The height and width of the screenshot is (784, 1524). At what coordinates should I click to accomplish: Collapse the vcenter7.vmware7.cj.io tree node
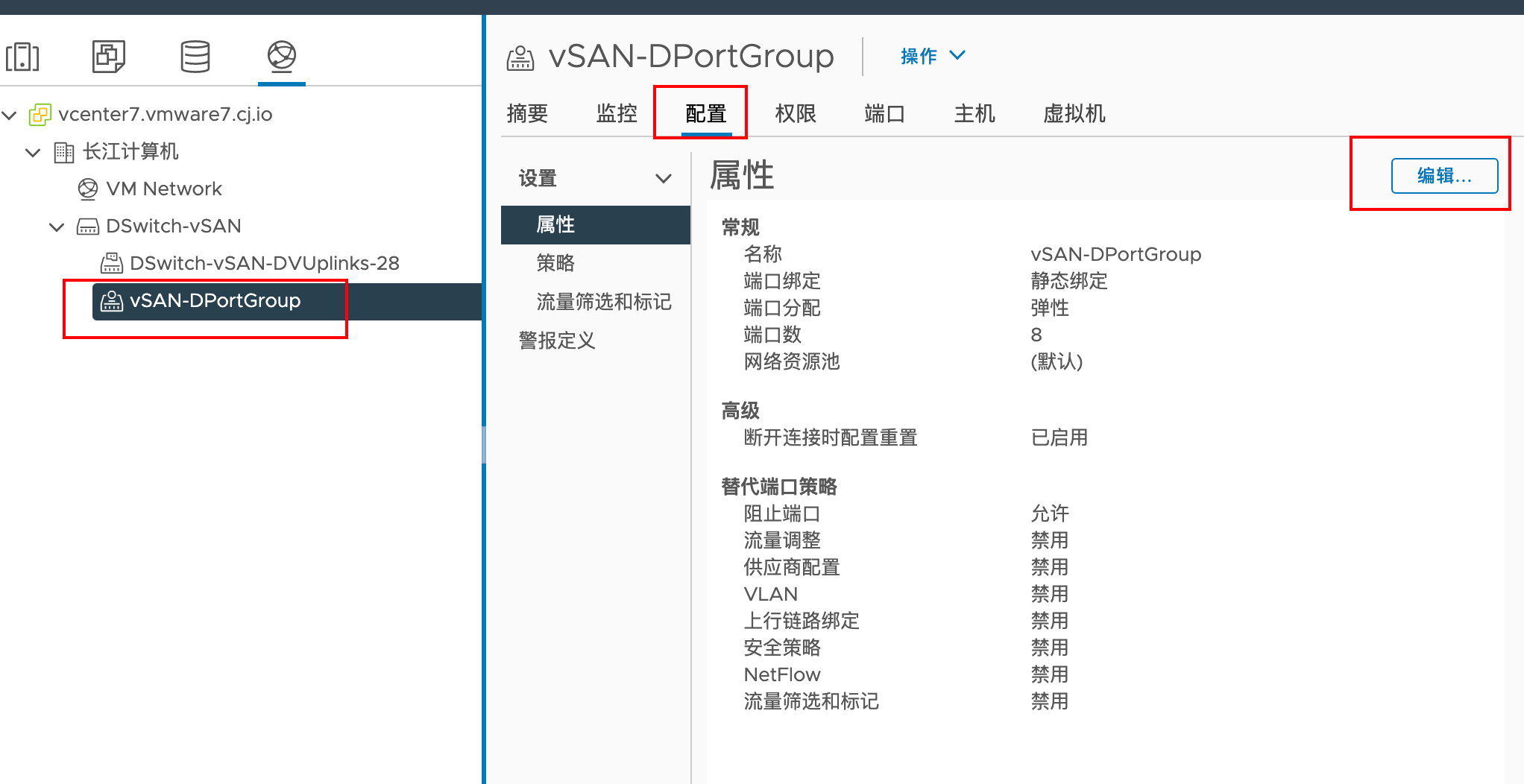[x=10, y=115]
